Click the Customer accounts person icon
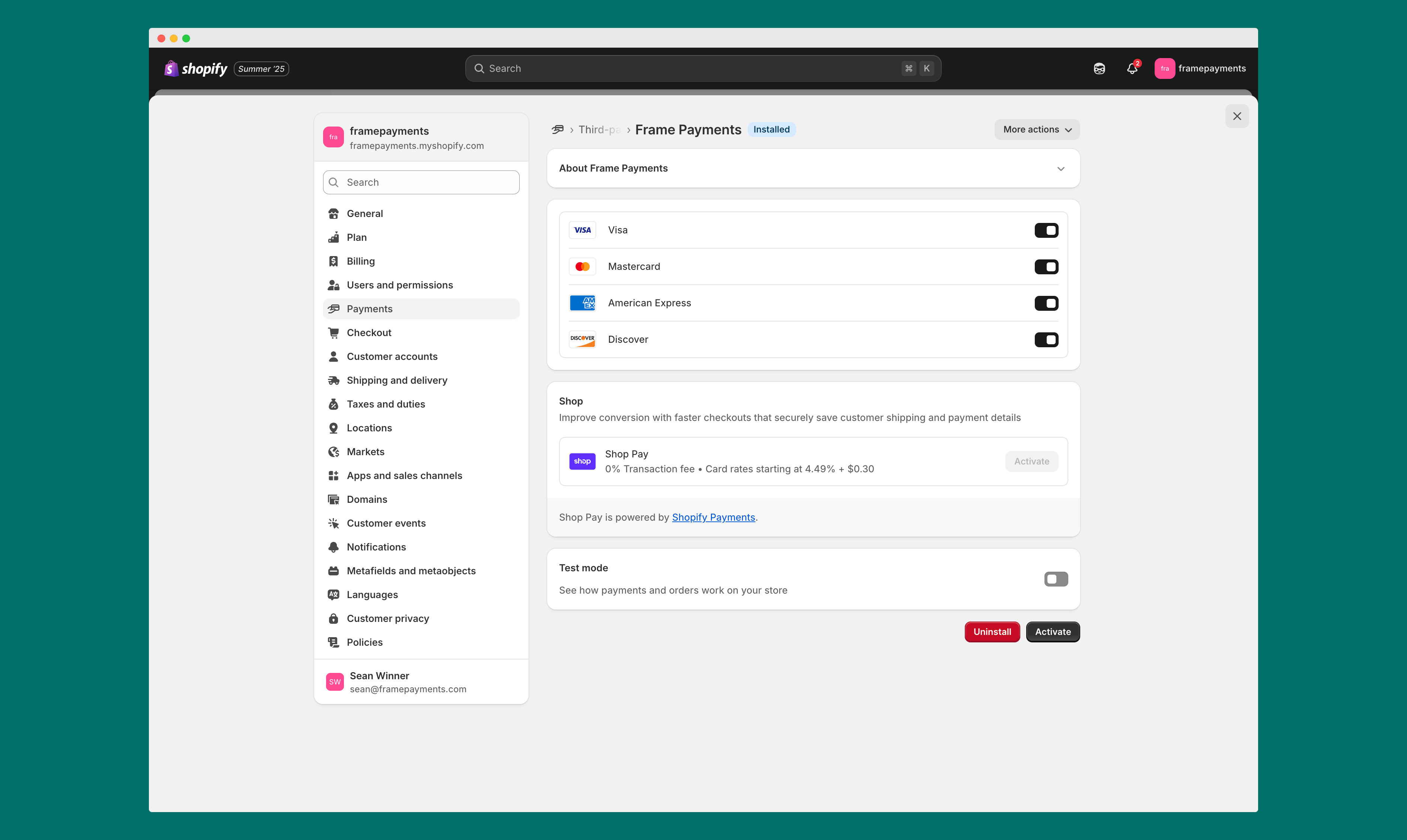Image resolution: width=1407 pixels, height=840 pixels. [x=334, y=356]
